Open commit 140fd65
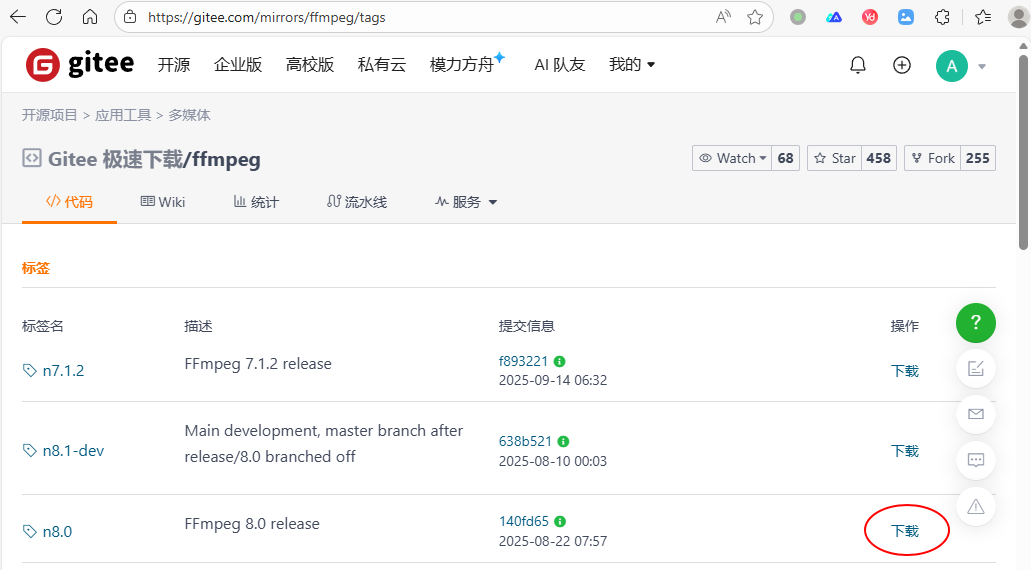This screenshot has height=570, width=1031. tap(523, 521)
